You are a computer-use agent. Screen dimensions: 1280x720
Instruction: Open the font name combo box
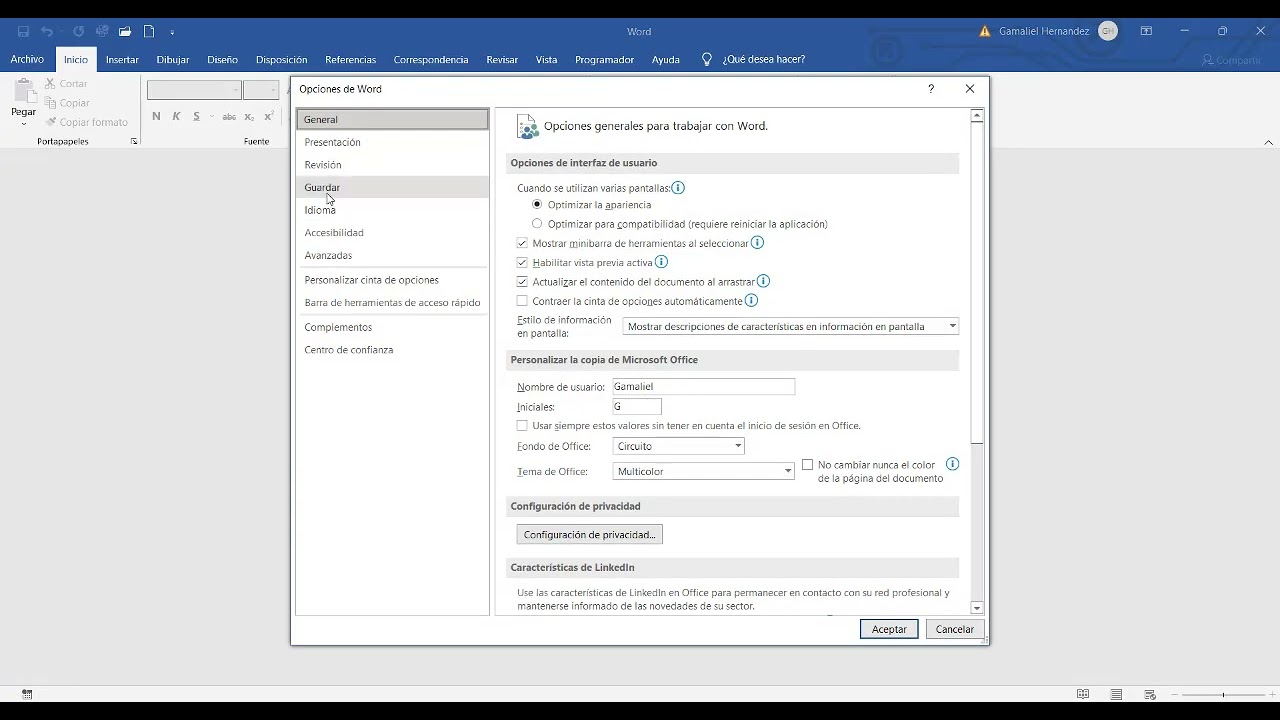click(x=194, y=90)
